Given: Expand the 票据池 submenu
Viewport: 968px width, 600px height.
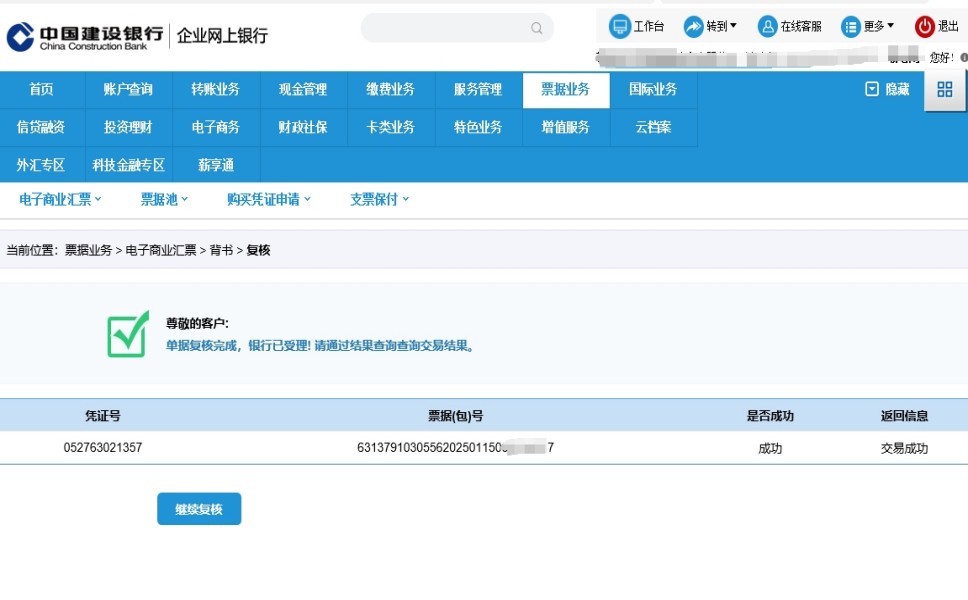Looking at the screenshot, I should [x=164, y=199].
